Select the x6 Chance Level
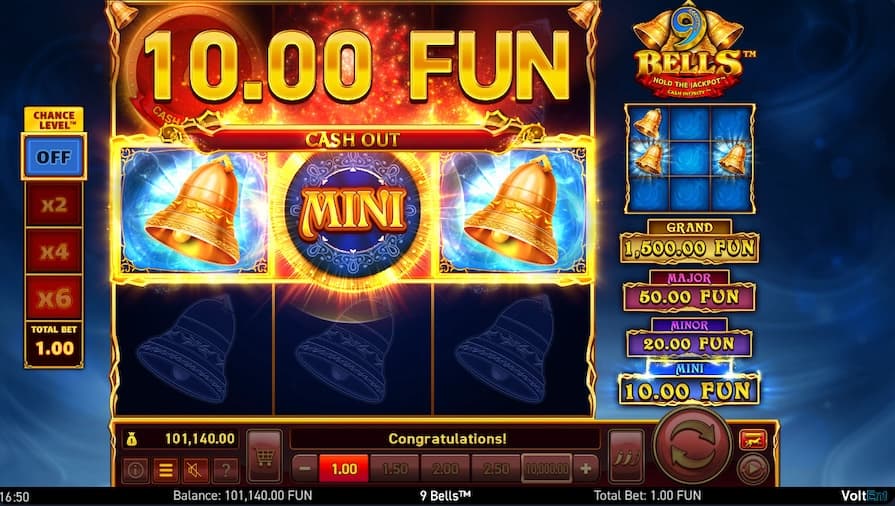This screenshot has height=506, width=895. (x=54, y=298)
